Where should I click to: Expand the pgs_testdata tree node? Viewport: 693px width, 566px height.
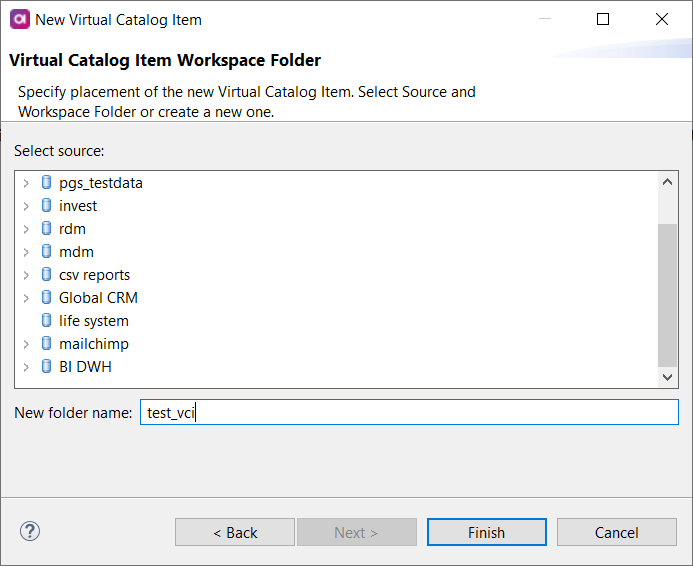[26, 183]
